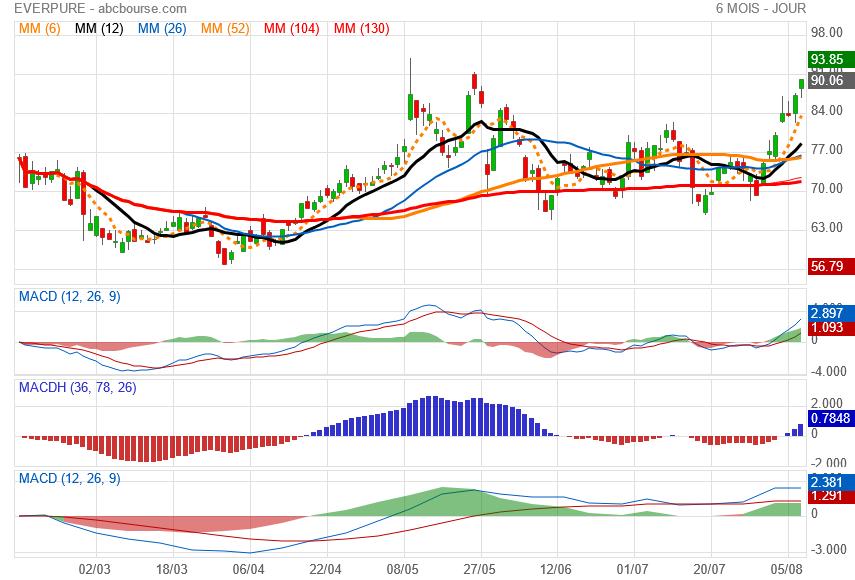
Task: Click the red 56.79 price tag
Action: [831, 267]
